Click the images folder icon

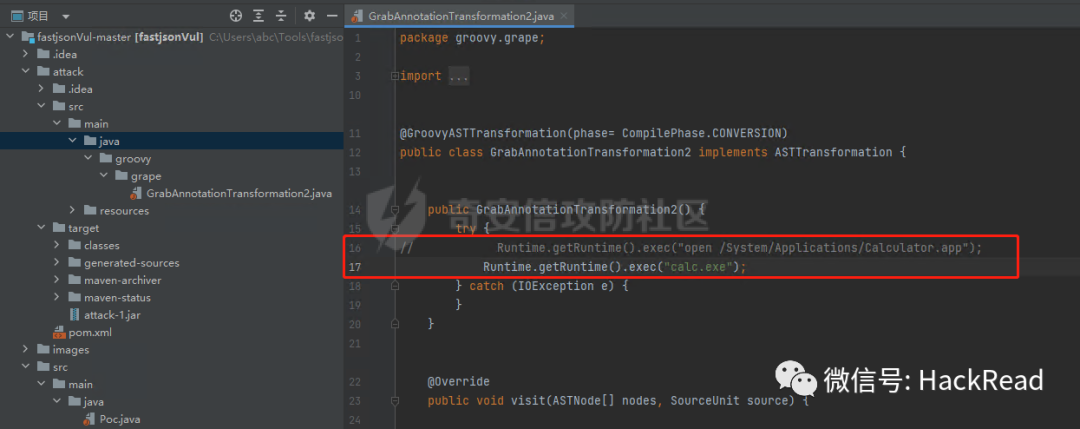tap(43, 350)
